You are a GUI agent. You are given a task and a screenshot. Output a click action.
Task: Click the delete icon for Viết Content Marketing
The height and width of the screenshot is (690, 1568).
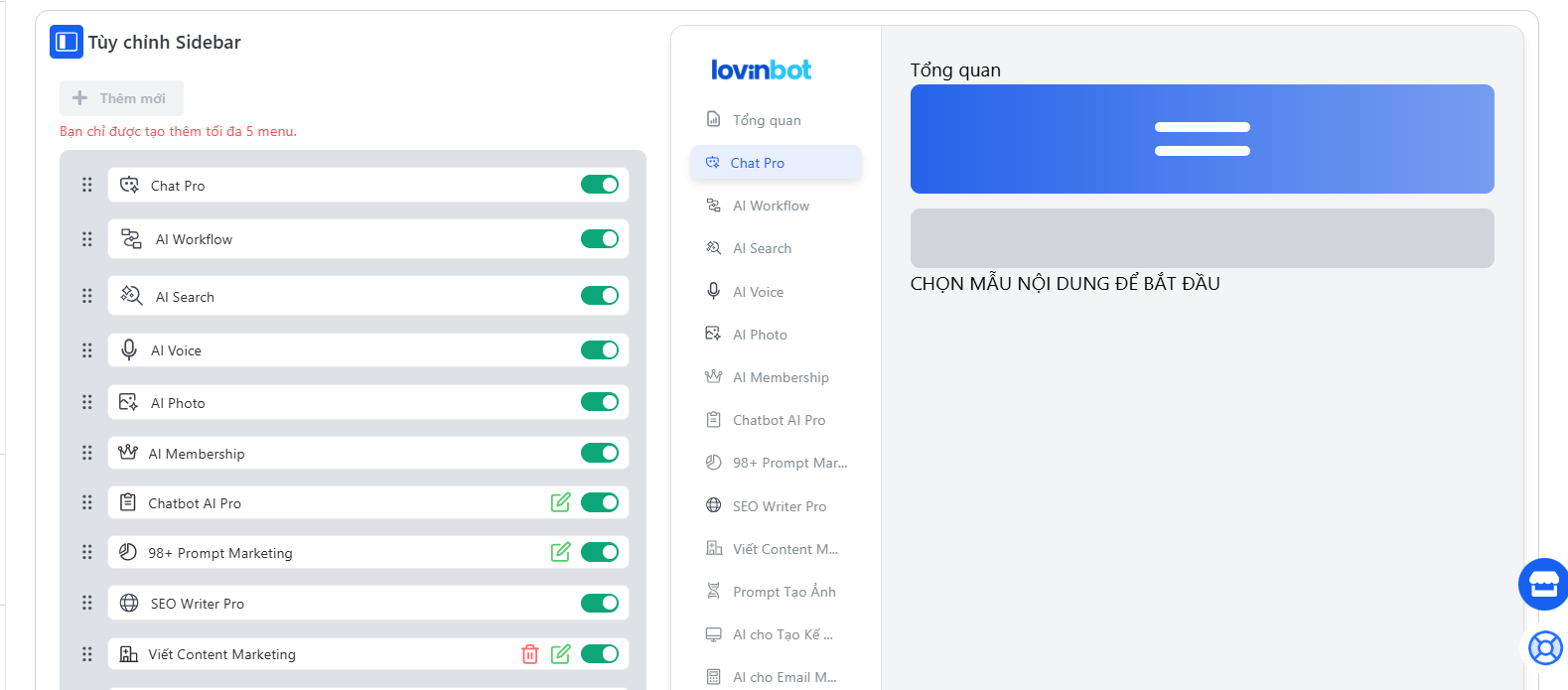point(529,654)
